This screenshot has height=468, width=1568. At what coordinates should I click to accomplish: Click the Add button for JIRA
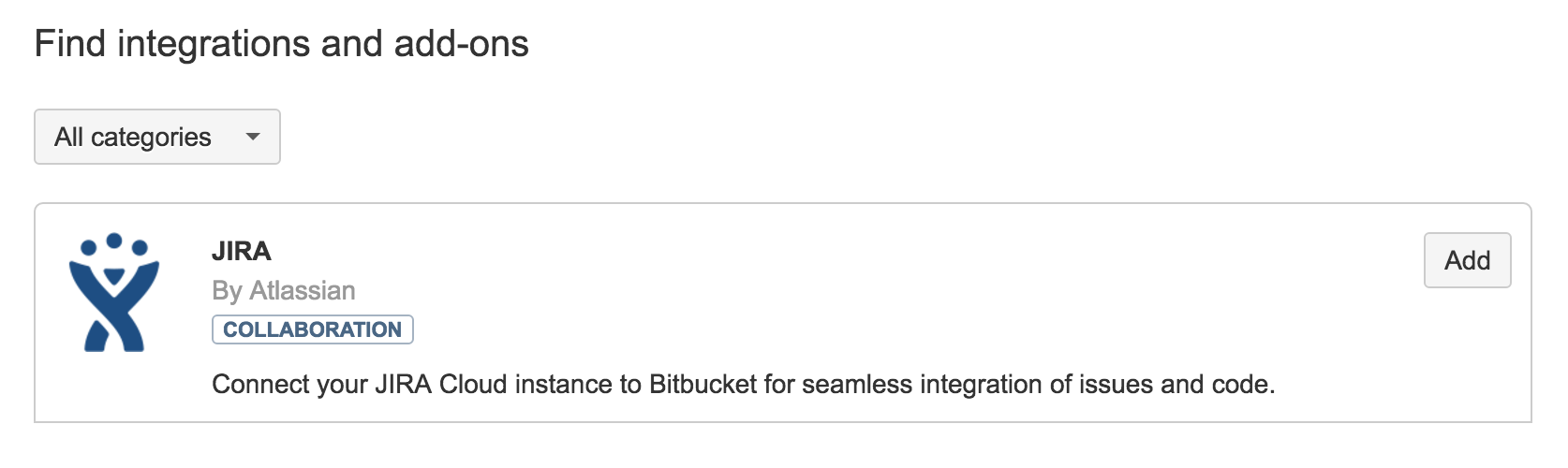(1467, 260)
